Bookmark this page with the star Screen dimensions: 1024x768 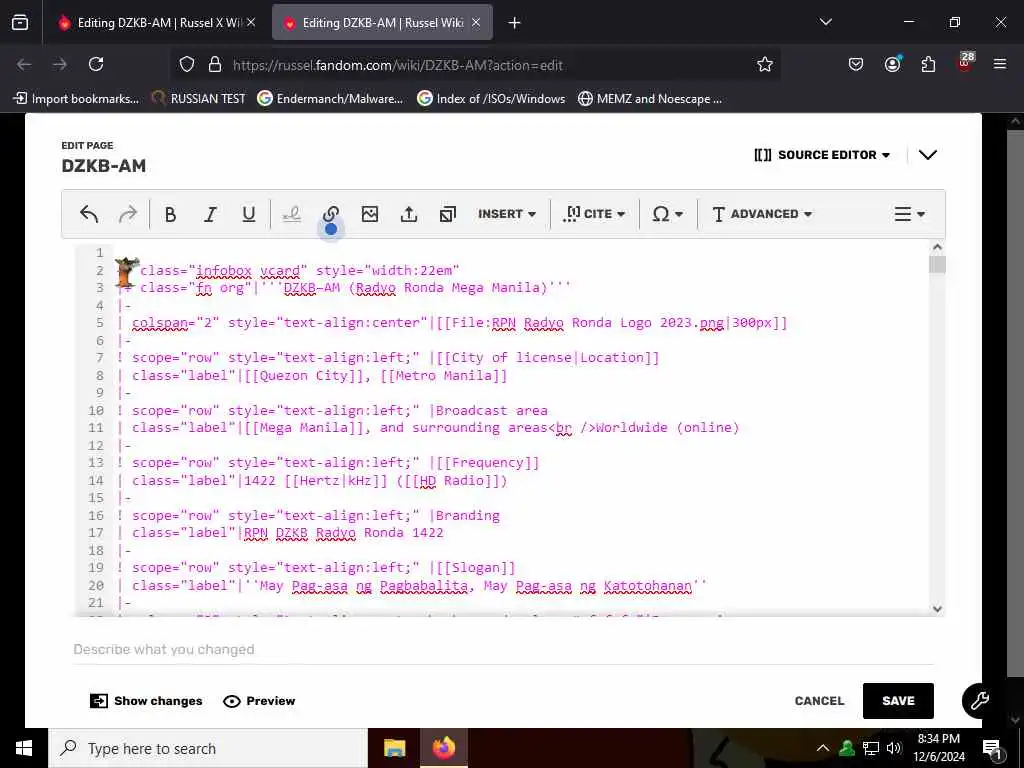point(765,65)
